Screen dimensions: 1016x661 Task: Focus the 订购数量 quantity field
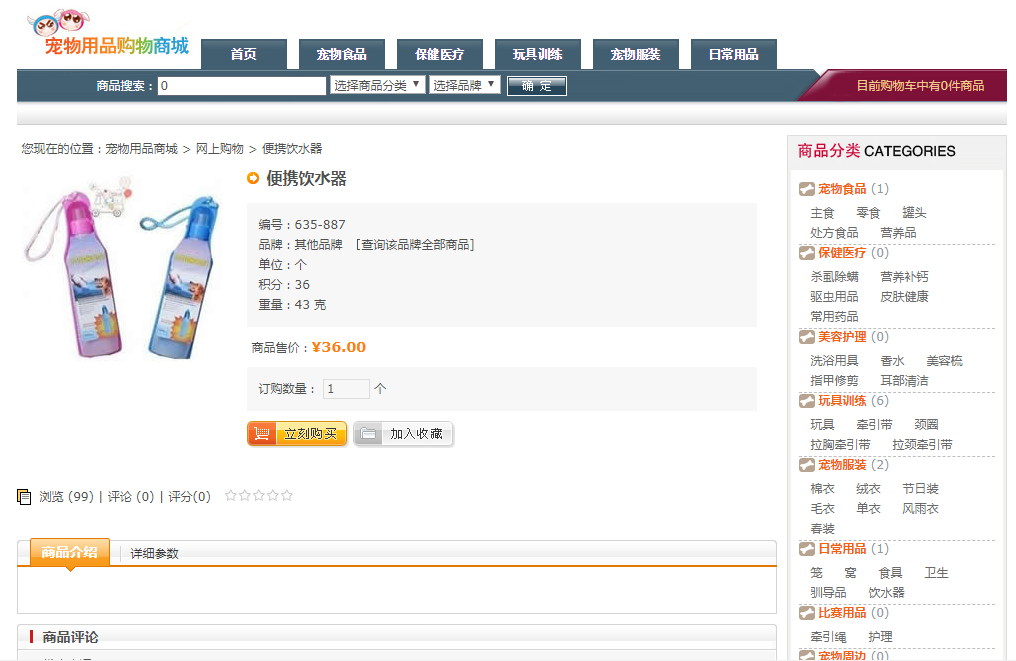coord(346,389)
